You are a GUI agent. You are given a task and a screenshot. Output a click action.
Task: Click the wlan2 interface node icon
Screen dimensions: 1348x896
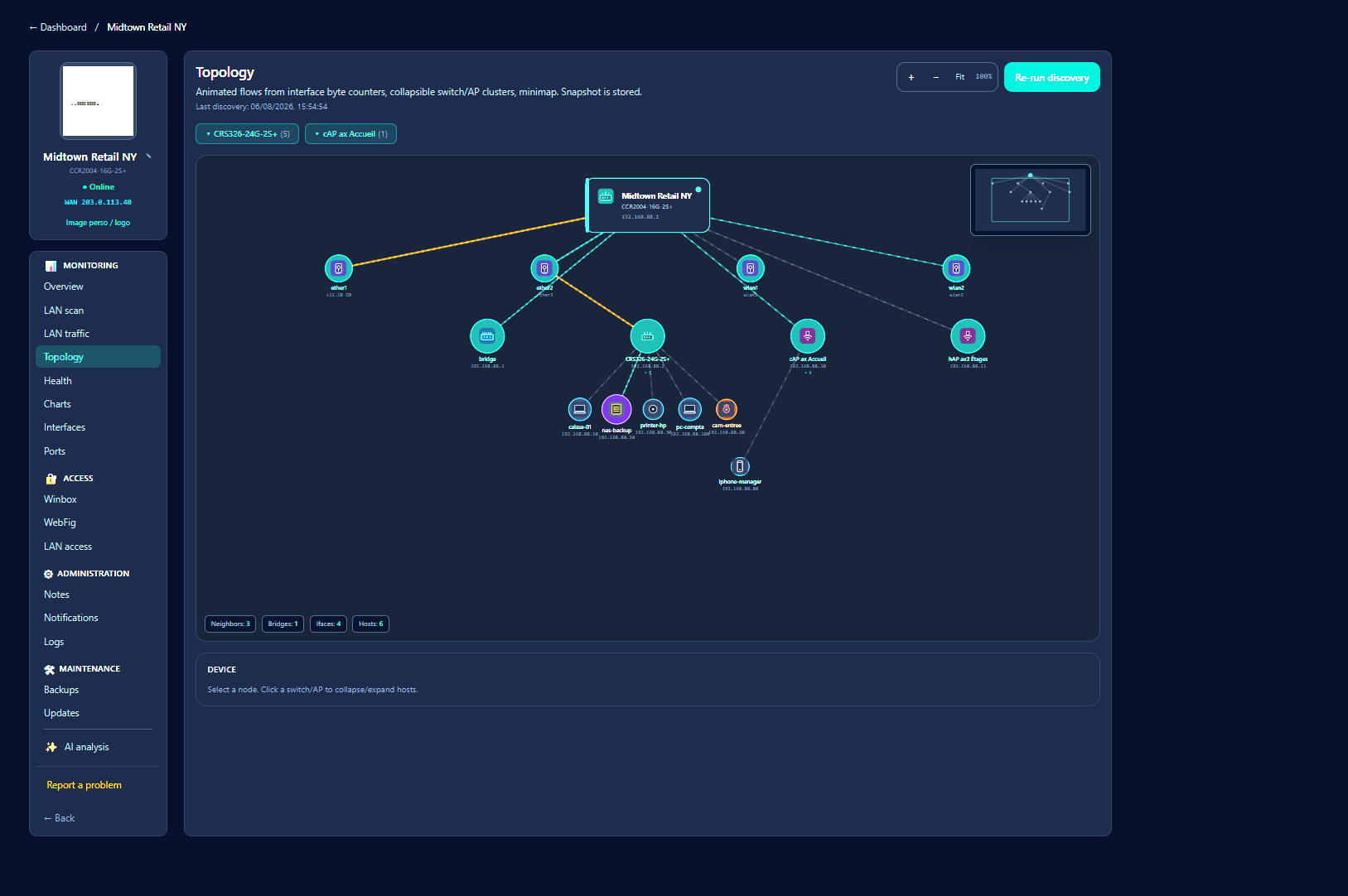956,268
